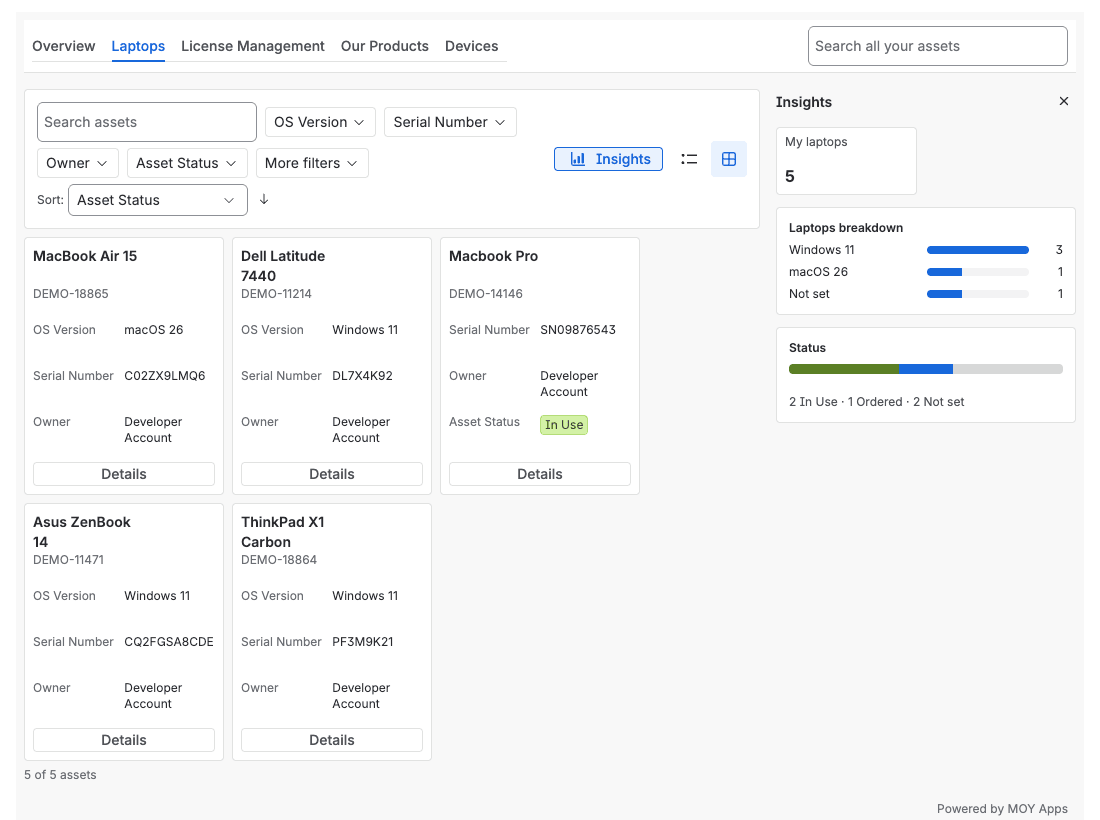
Task: Click serial number CQ2FGSA8CDE
Action: pyautogui.click(x=169, y=642)
